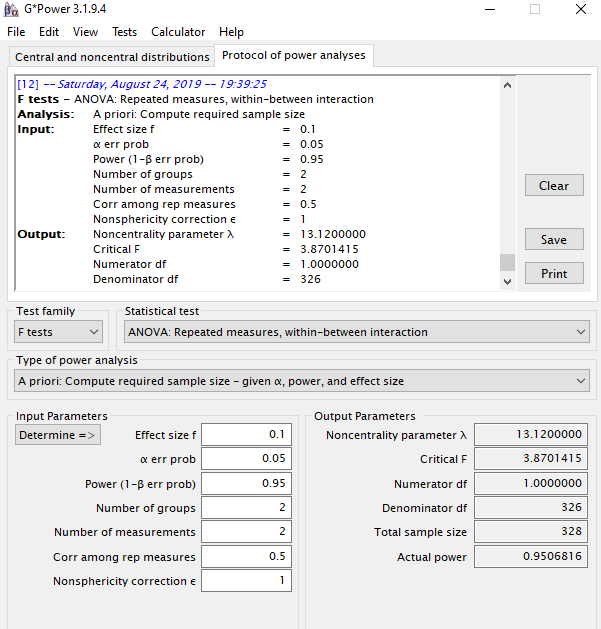Open the Test family dropdown
The height and width of the screenshot is (629, 601).
[x=59, y=332]
